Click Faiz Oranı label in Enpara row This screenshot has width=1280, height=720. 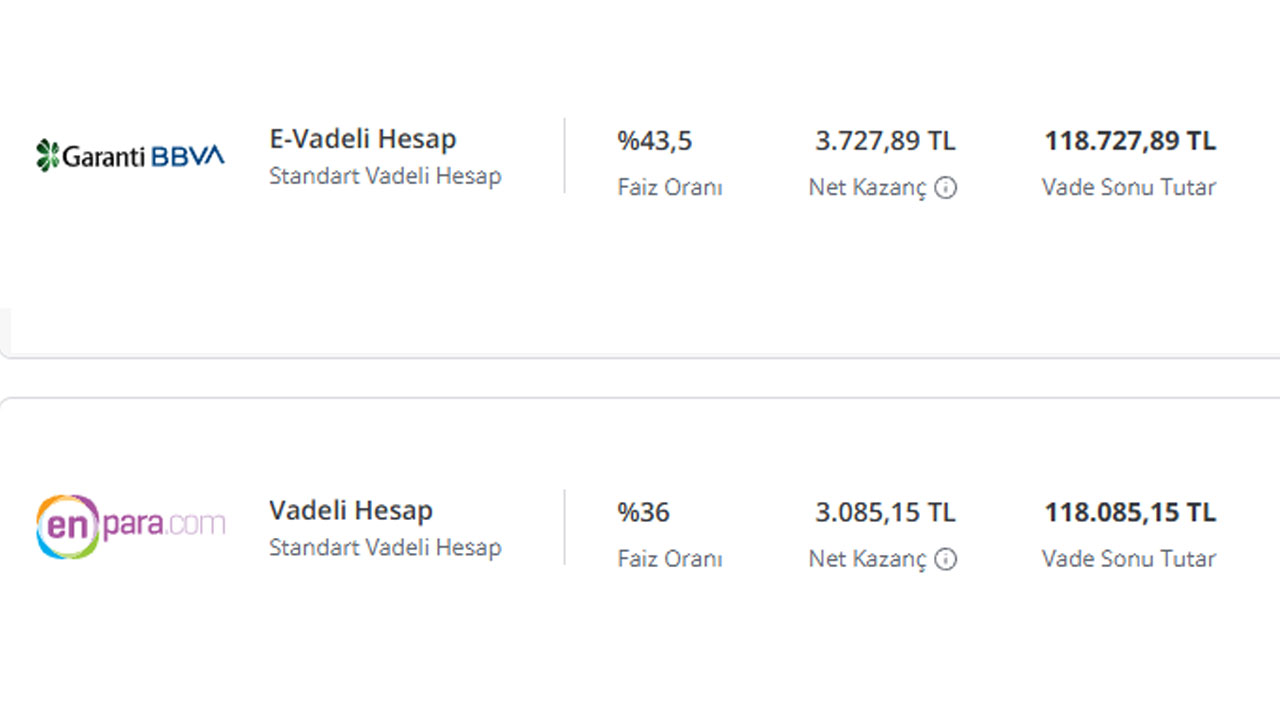pyautogui.click(x=670, y=559)
